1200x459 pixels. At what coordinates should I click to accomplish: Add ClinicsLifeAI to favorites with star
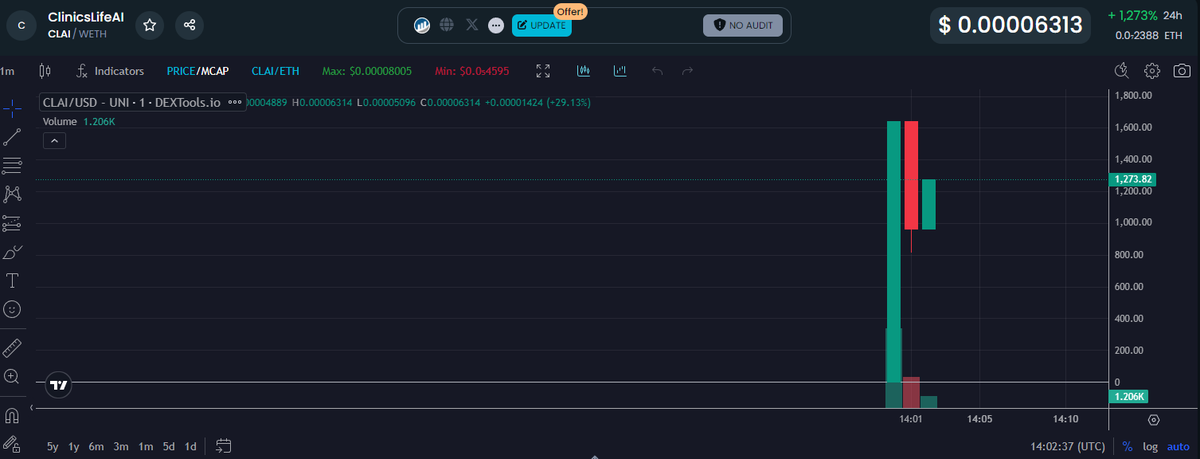click(149, 26)
